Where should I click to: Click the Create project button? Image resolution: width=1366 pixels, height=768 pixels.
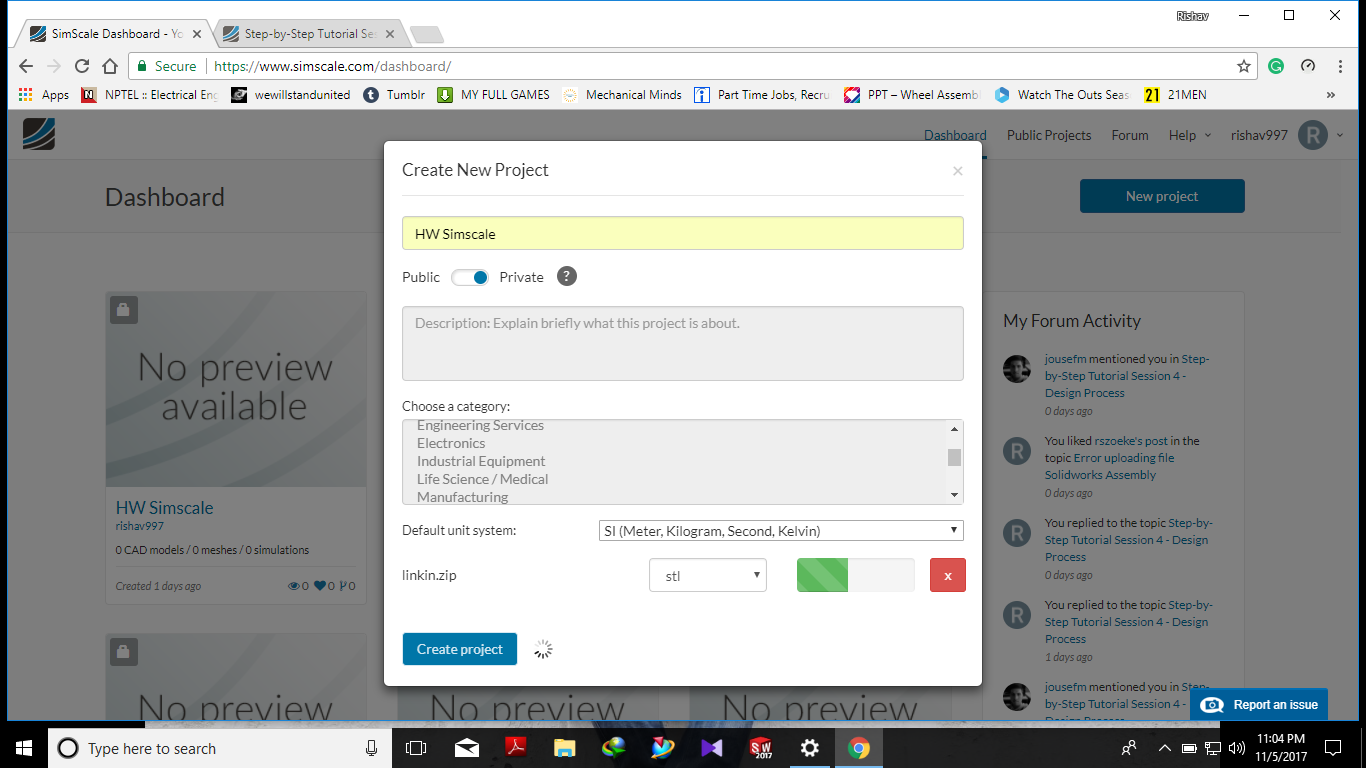(x=460, y=649)
